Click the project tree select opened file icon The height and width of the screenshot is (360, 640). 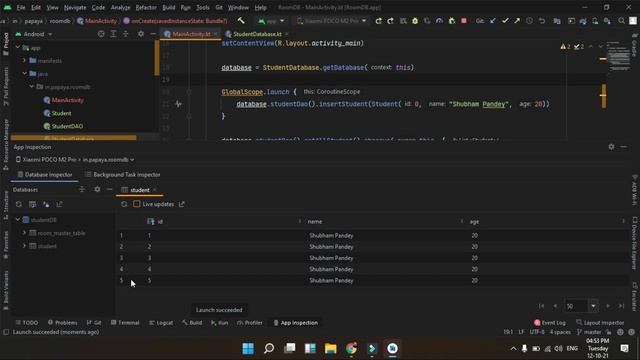click(101, 34)
